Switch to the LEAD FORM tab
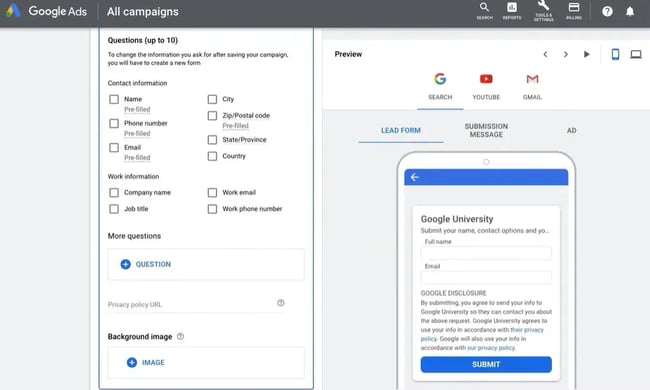The height and width of the screenshot is (390, 650). coord(401,131)
